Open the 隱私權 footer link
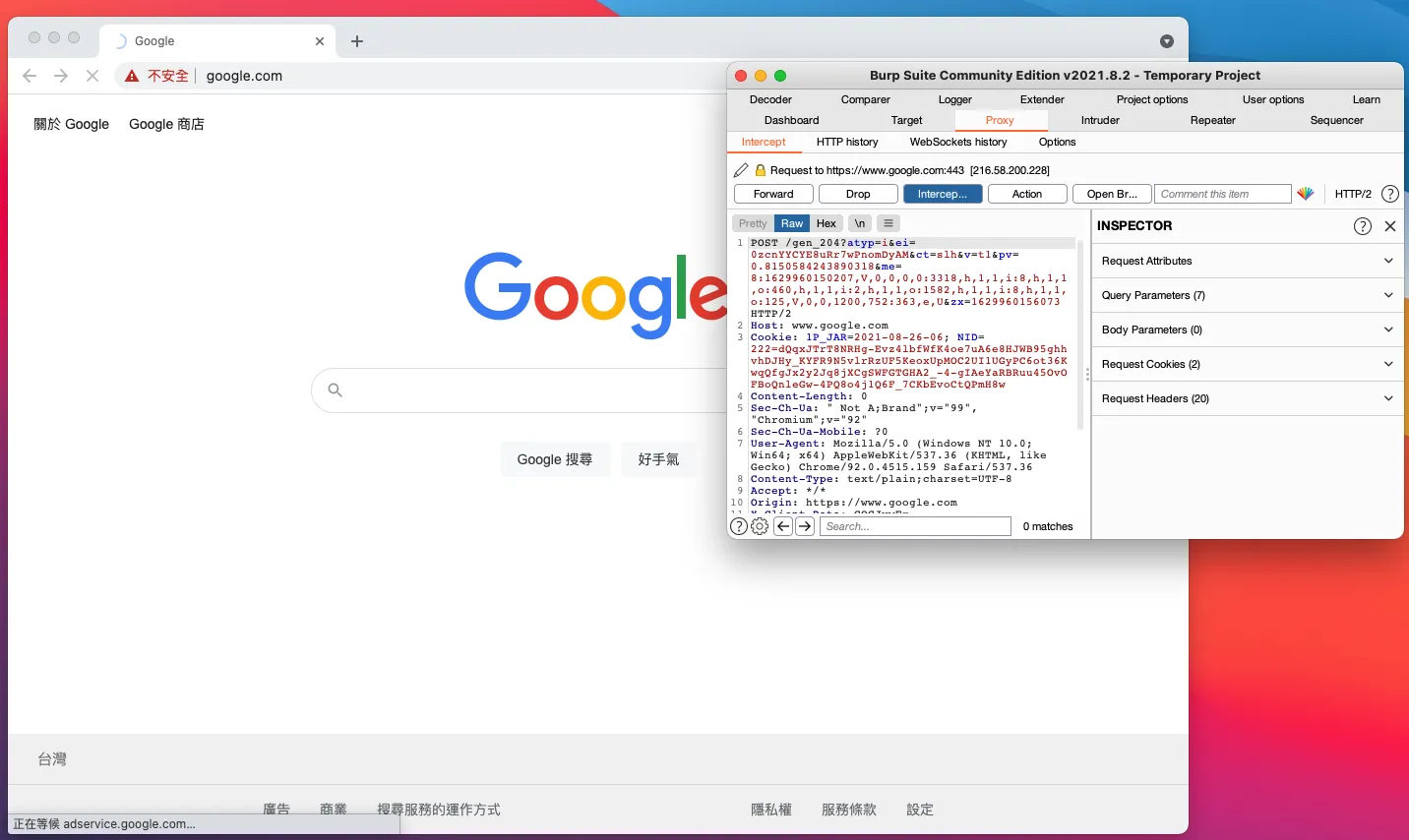The image size is (1409, 840). coord(771,810)
